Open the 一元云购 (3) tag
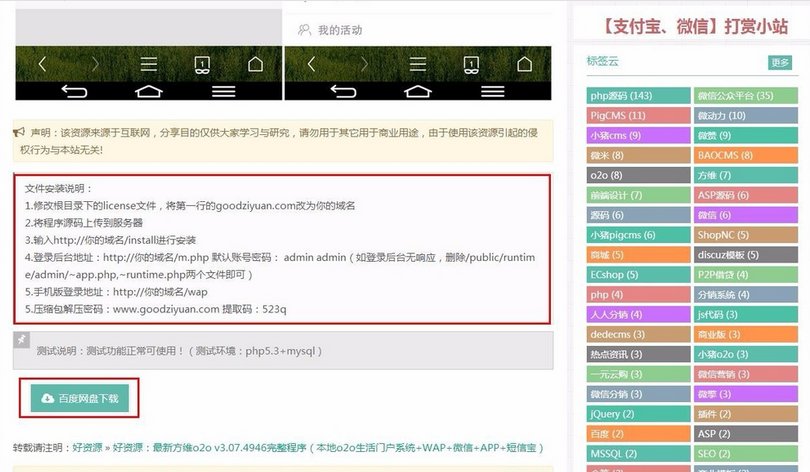 coord(638,374)
